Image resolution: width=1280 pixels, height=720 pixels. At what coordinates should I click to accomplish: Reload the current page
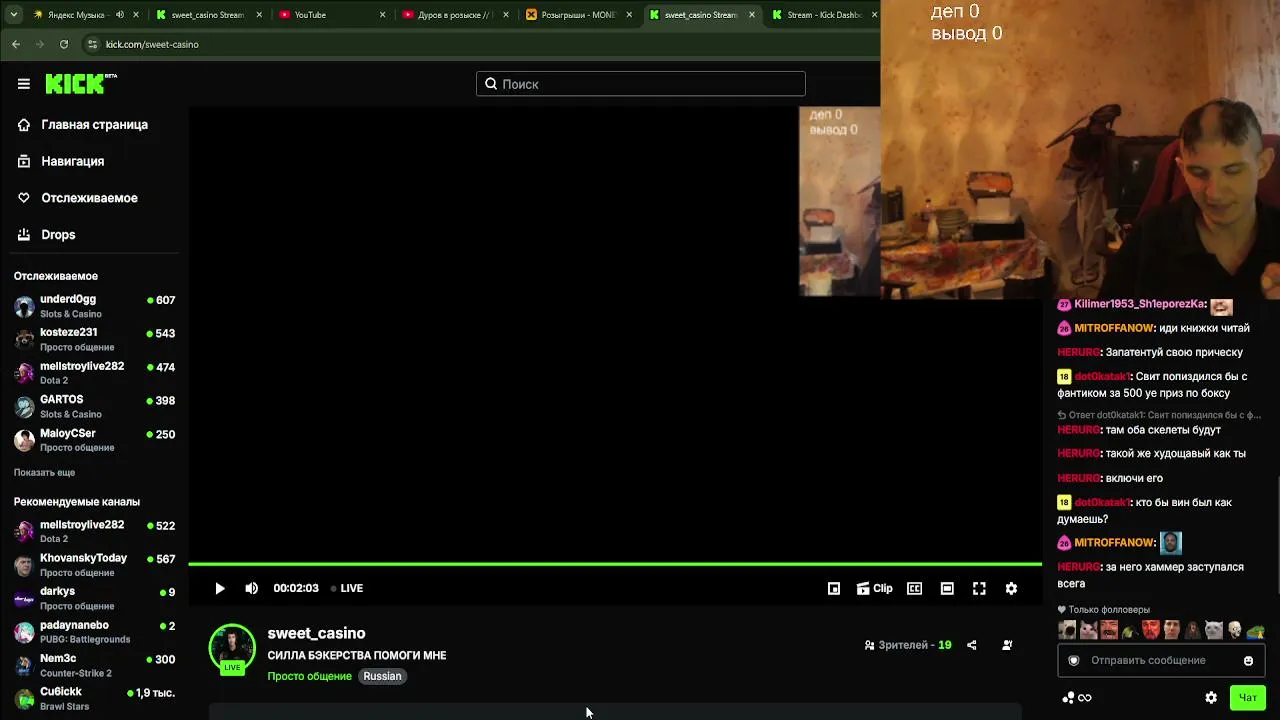point(64,44)
